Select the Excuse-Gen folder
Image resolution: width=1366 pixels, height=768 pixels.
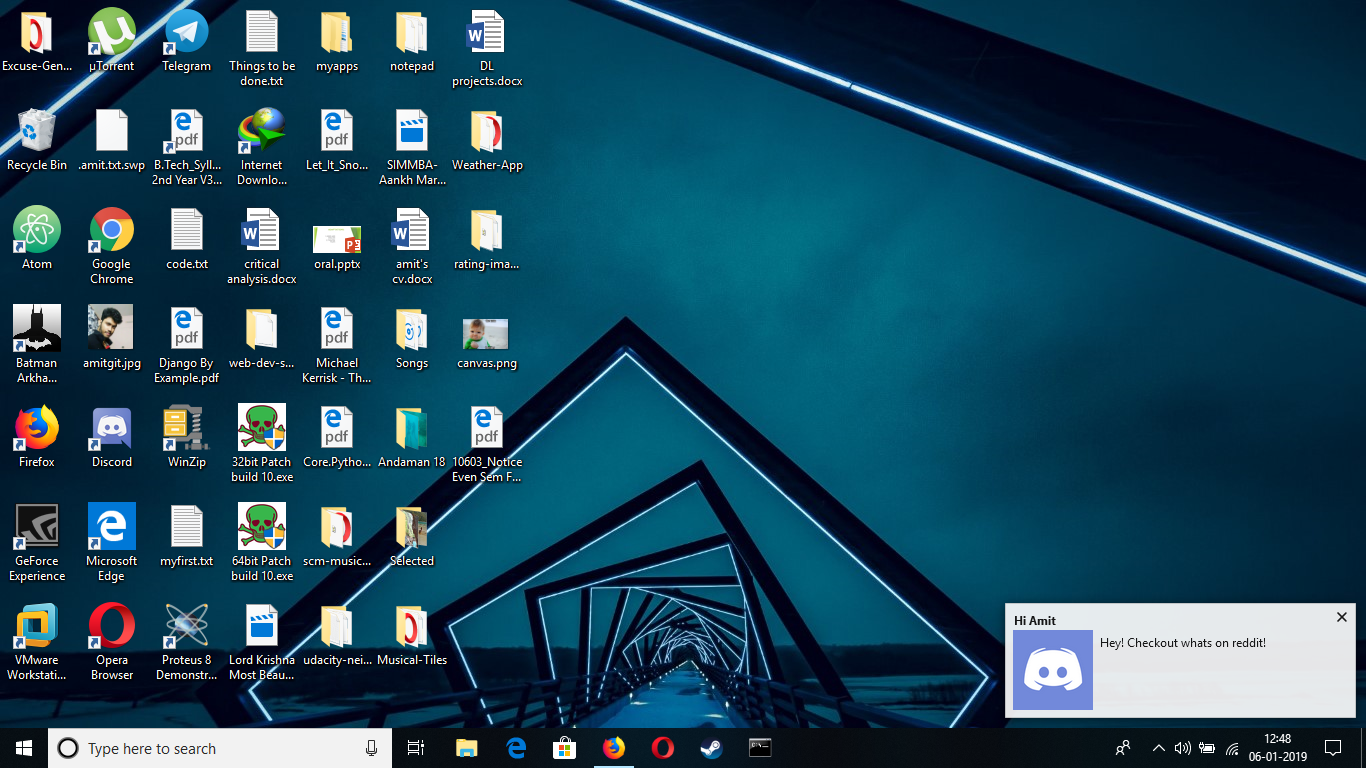(37, 42)
